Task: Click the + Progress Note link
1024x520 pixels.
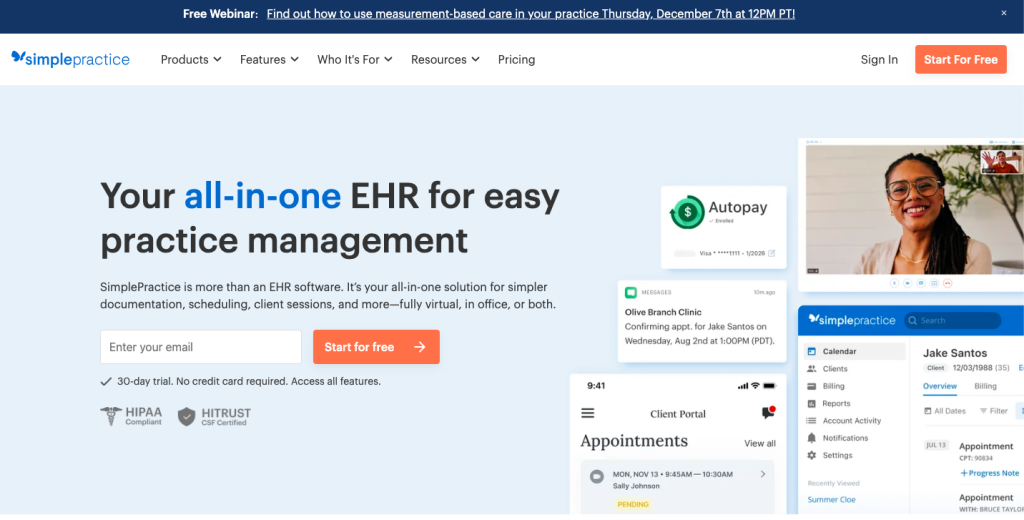Action: pos(989,473)
